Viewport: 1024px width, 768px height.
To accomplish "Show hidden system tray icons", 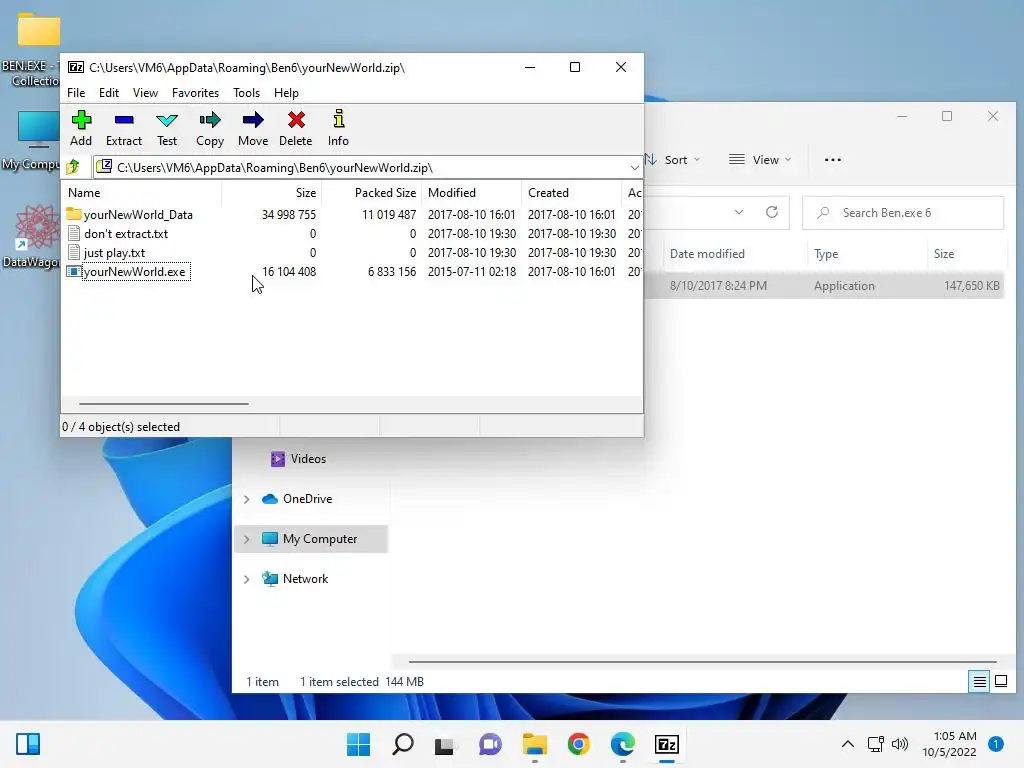I will coord(848,744).
